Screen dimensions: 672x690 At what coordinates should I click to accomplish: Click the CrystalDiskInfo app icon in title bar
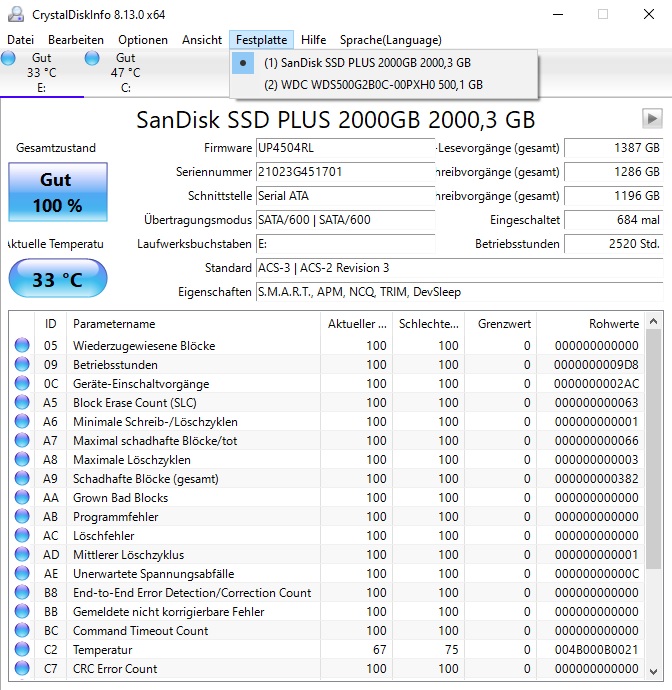[x=15, y=14]
